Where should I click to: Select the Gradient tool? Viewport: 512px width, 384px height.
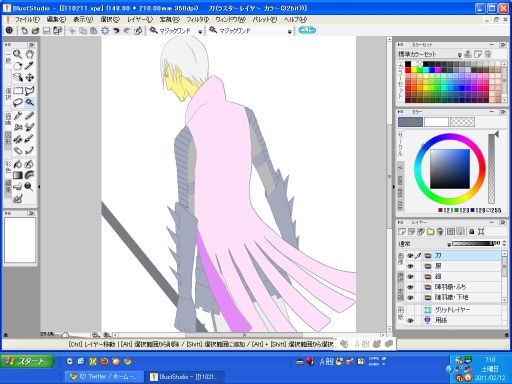coord(18,175)
